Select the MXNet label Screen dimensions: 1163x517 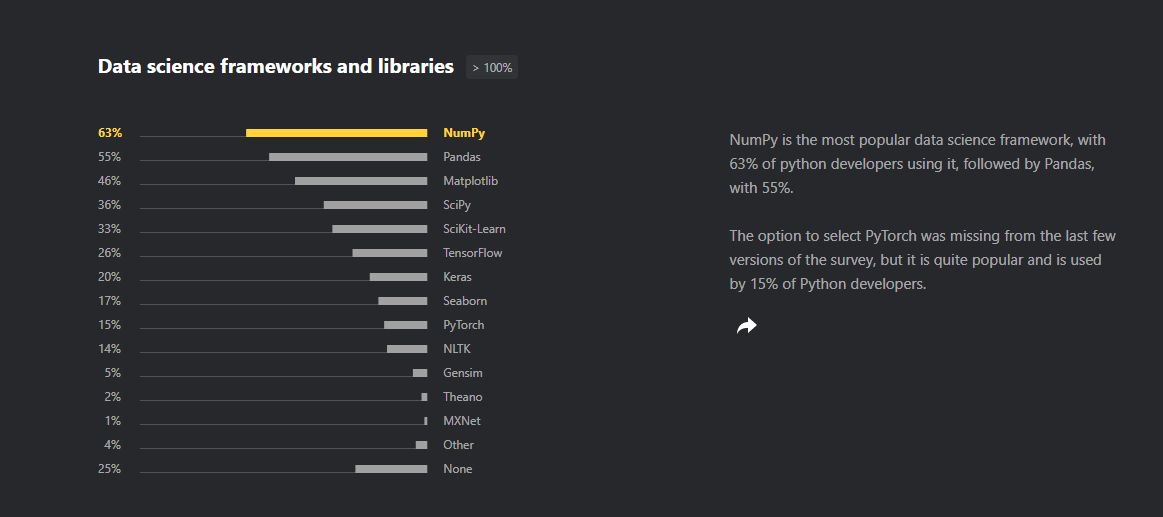tap(462, 421)
